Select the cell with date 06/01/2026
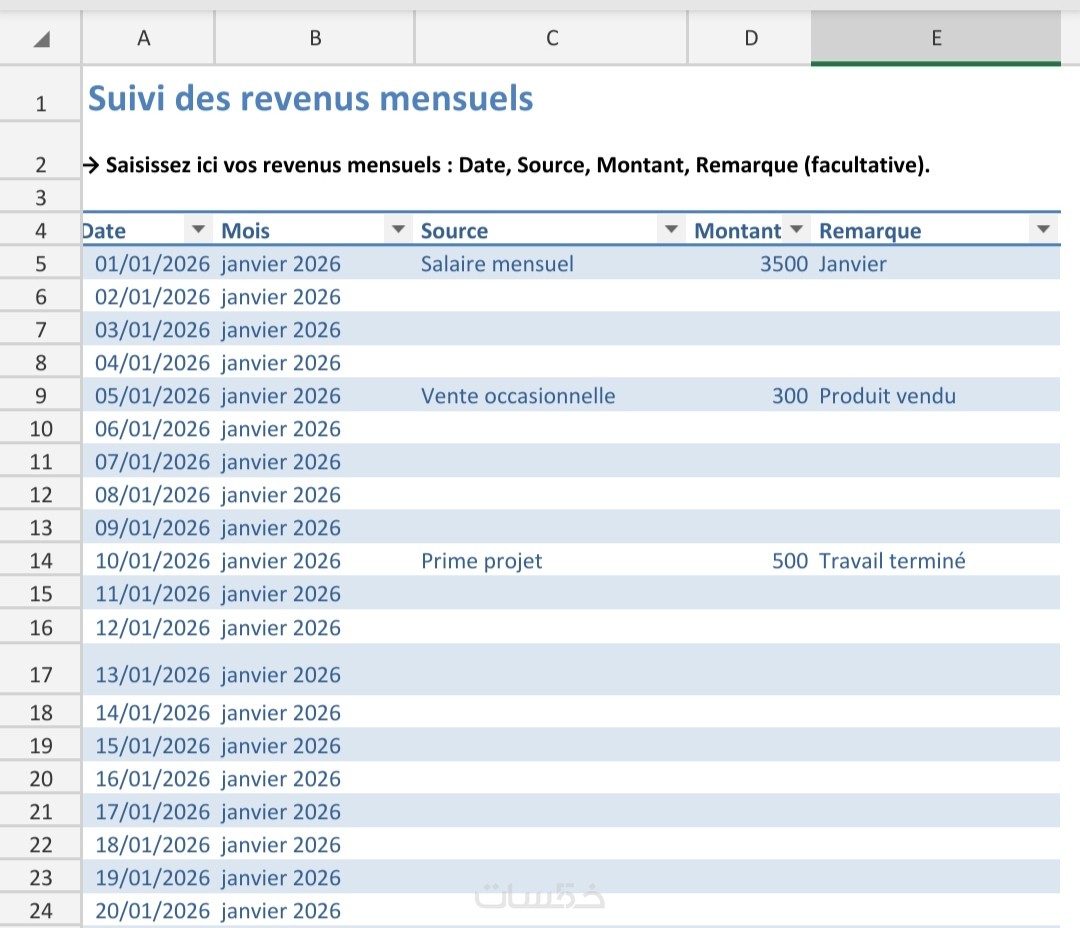Screen dimensions: 1080x928 tap(148, 429)
